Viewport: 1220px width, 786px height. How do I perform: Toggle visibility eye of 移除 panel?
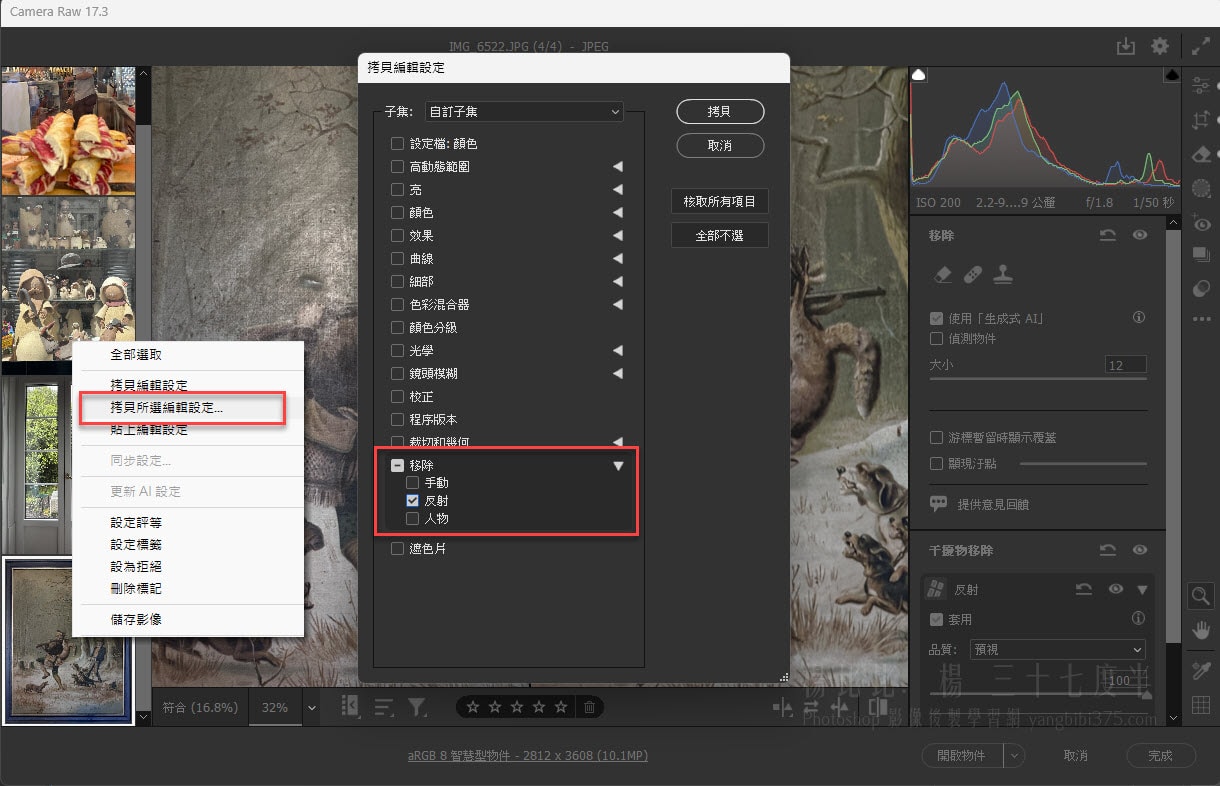point(1139,235)
